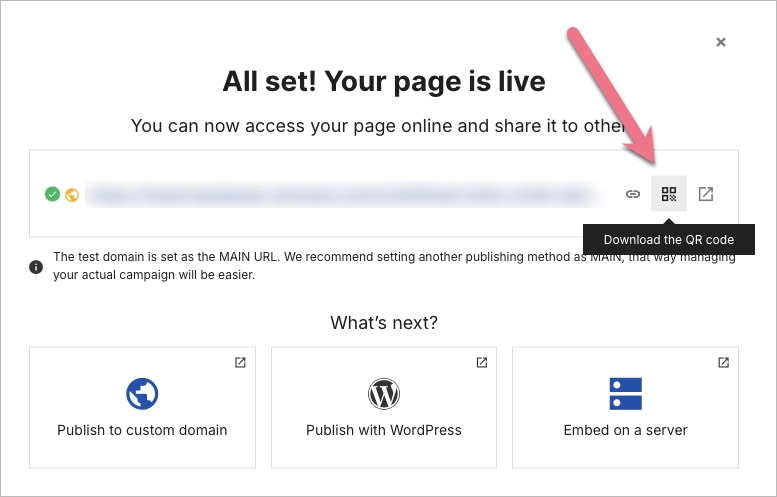Click the orange globe domain icon
The height and width of the screenshot is (497, 777).
[x=72, y=195]
